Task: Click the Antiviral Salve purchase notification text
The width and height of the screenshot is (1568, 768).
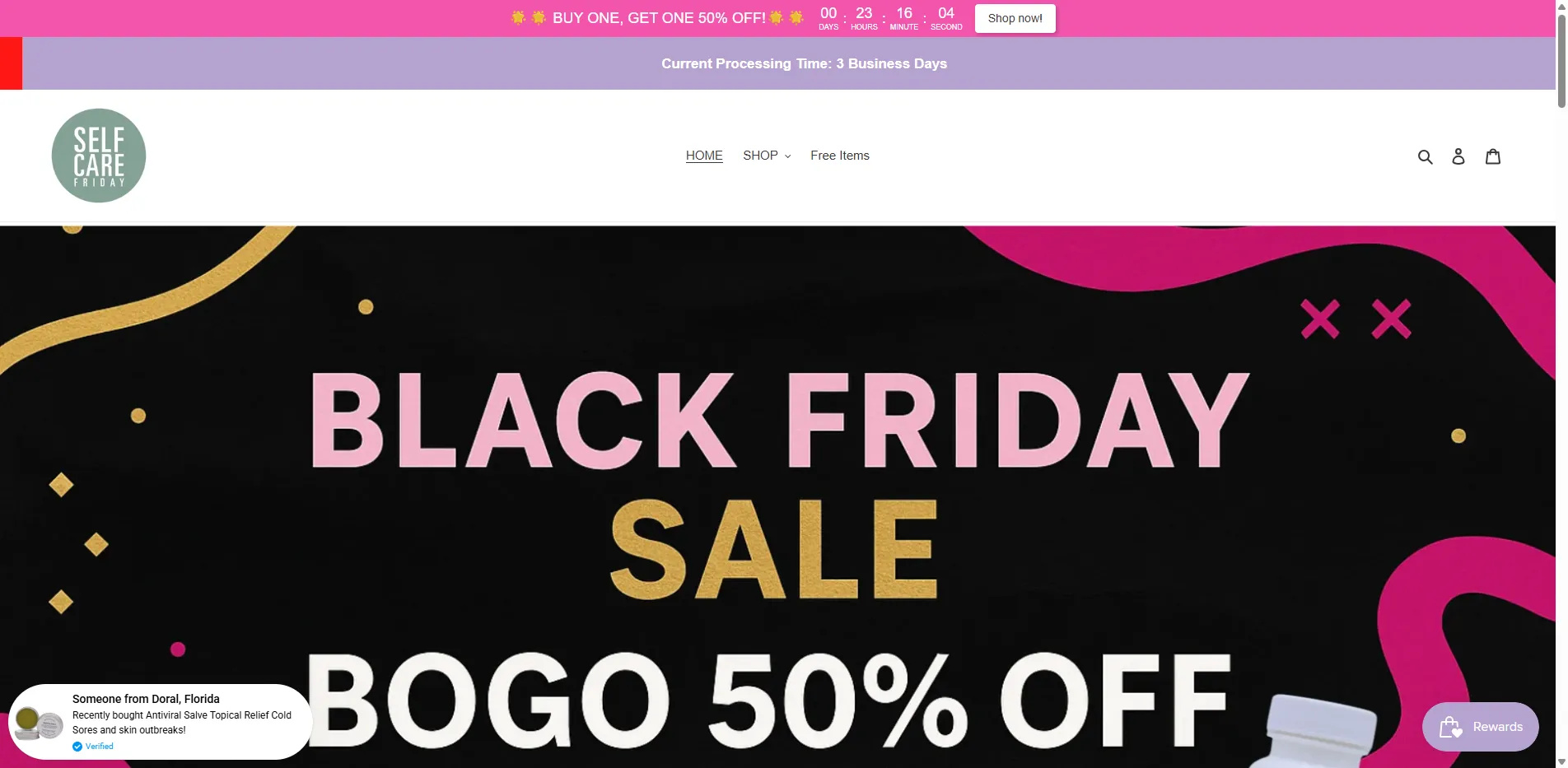Action: point(182,723)
